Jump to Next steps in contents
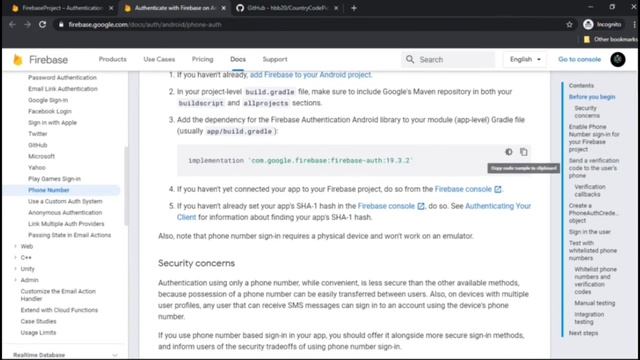The height and width of the screenshot is (360, 640). point(583,333)
